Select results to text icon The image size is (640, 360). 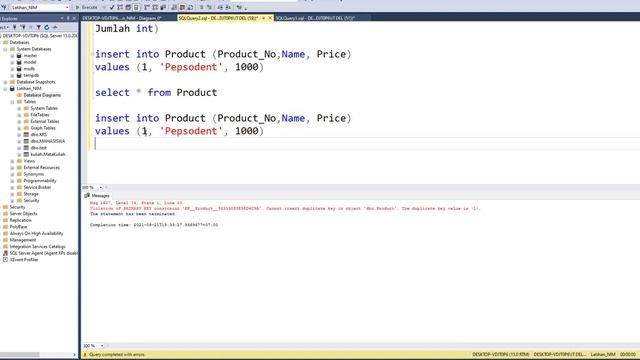[174, 7]
